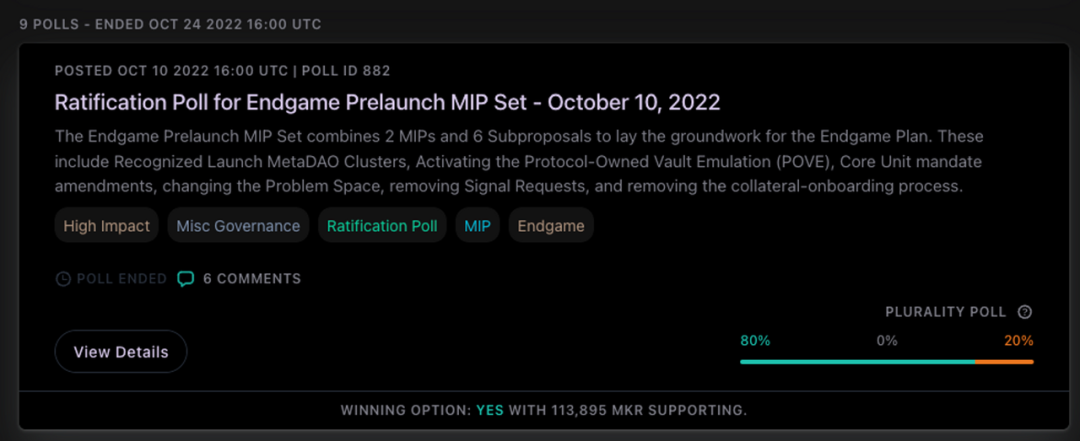Screen dimensions: 1080x441
Task: Click the Plurality Poll help question mark
Action: point(1024,312)
